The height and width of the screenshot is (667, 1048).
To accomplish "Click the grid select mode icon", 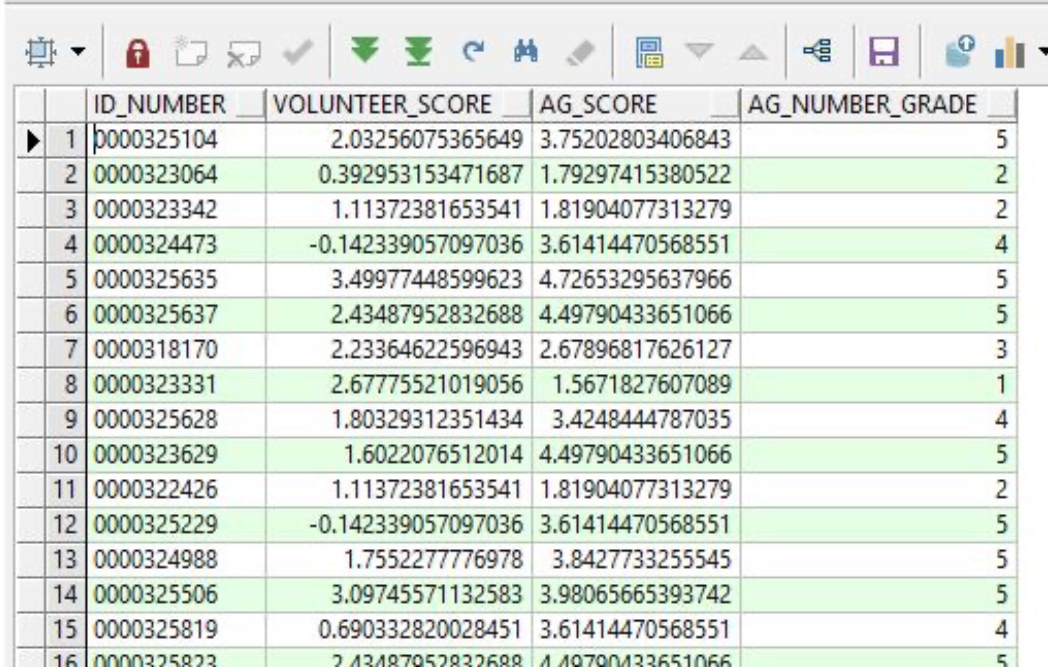I will coord(41,52).
